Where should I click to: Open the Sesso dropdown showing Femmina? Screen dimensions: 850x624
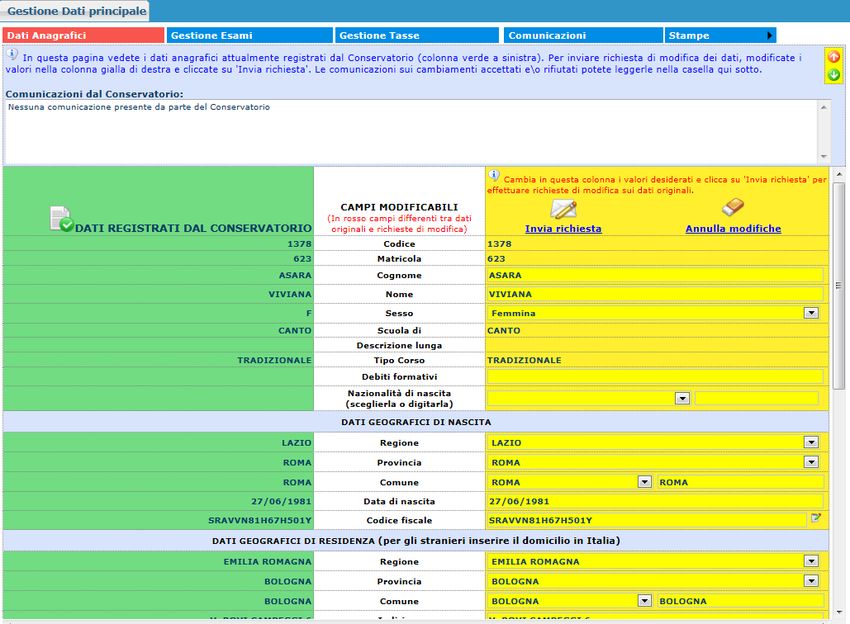[811, 313]
